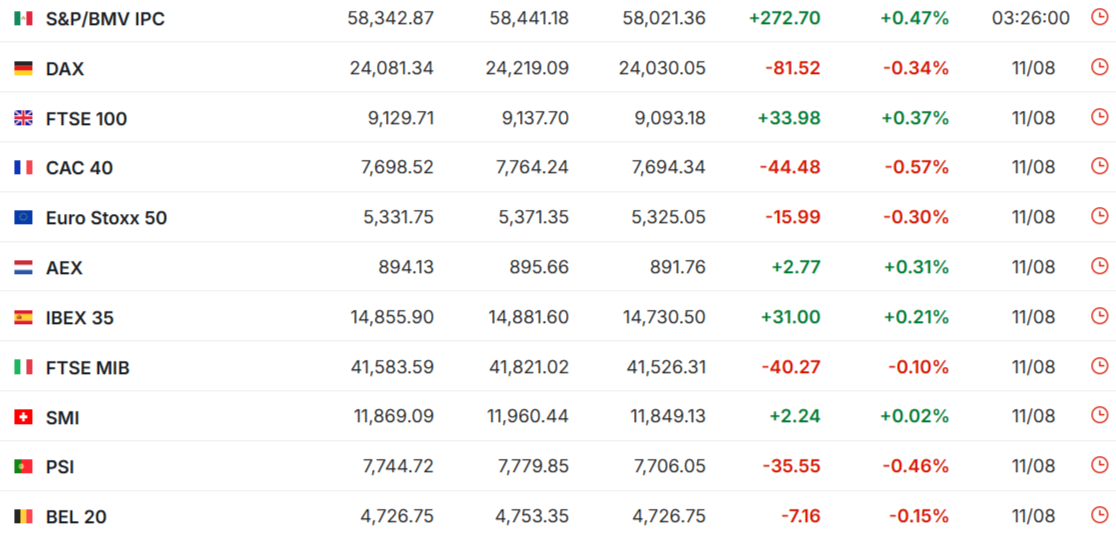Open the DAX index link

pos(65,69)
